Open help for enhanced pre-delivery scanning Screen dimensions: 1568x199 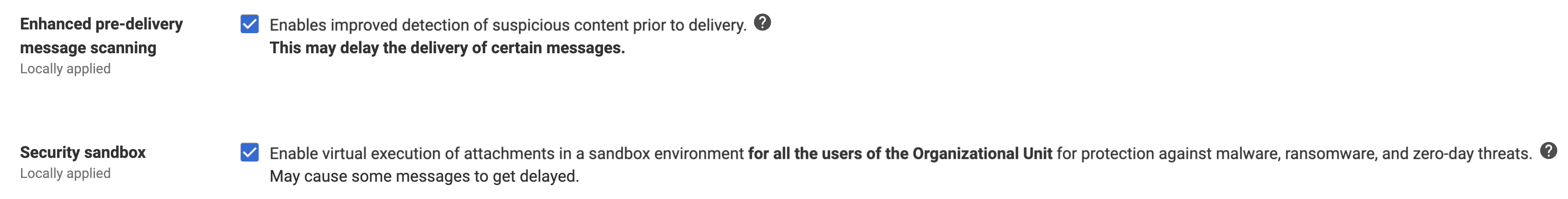pyautogui.click(x=762, y=22)
